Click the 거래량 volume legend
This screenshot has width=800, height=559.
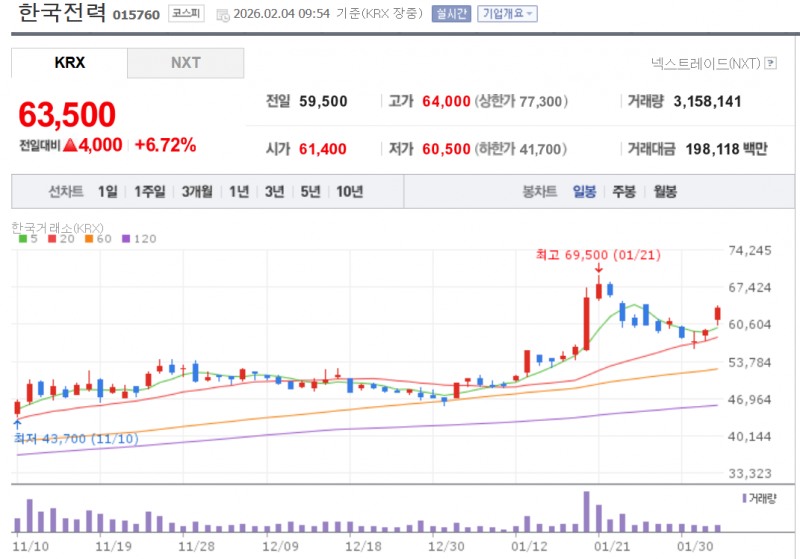coord(759,498)
